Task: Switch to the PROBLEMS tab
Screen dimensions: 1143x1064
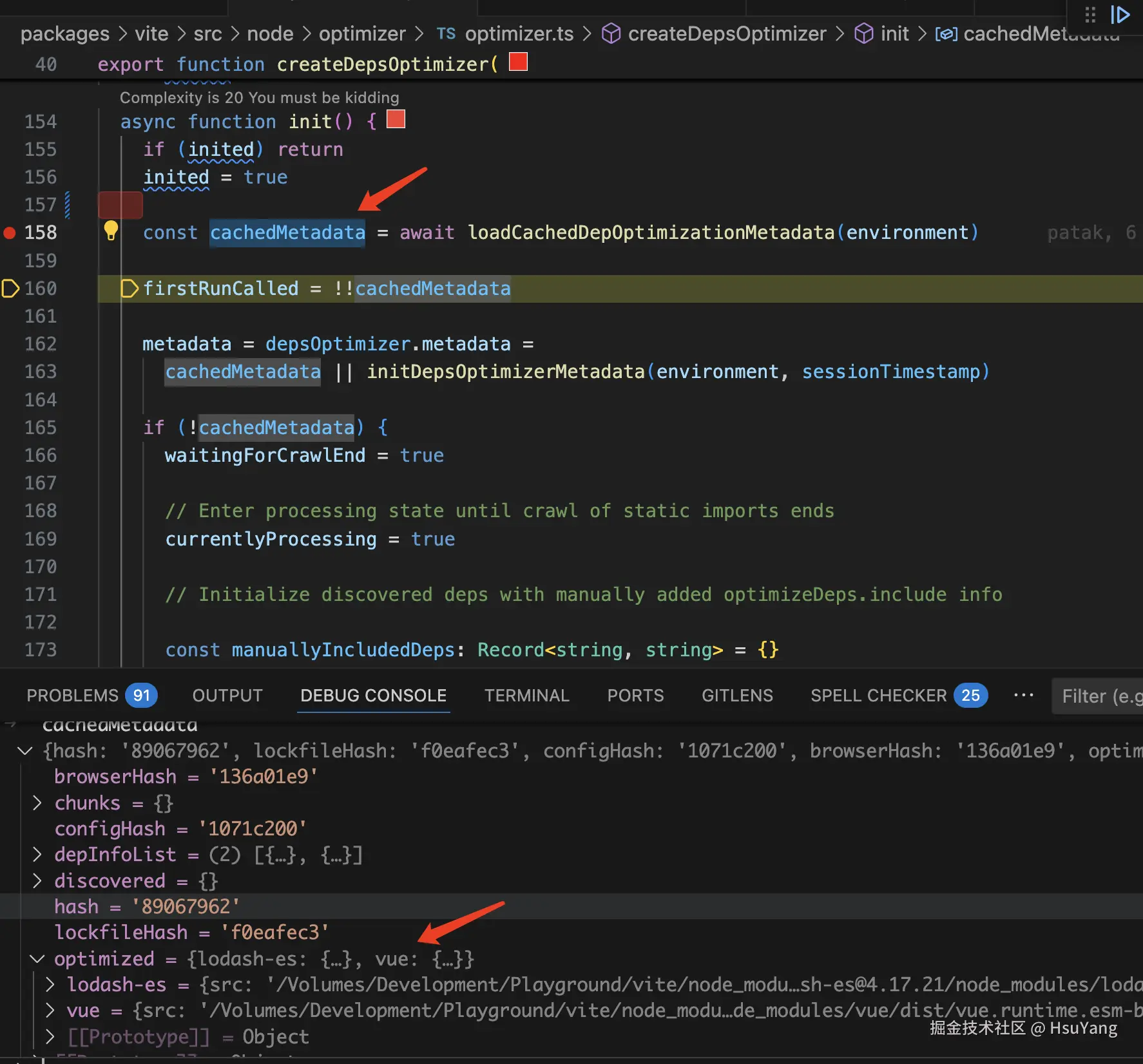Action: (91, 696)
